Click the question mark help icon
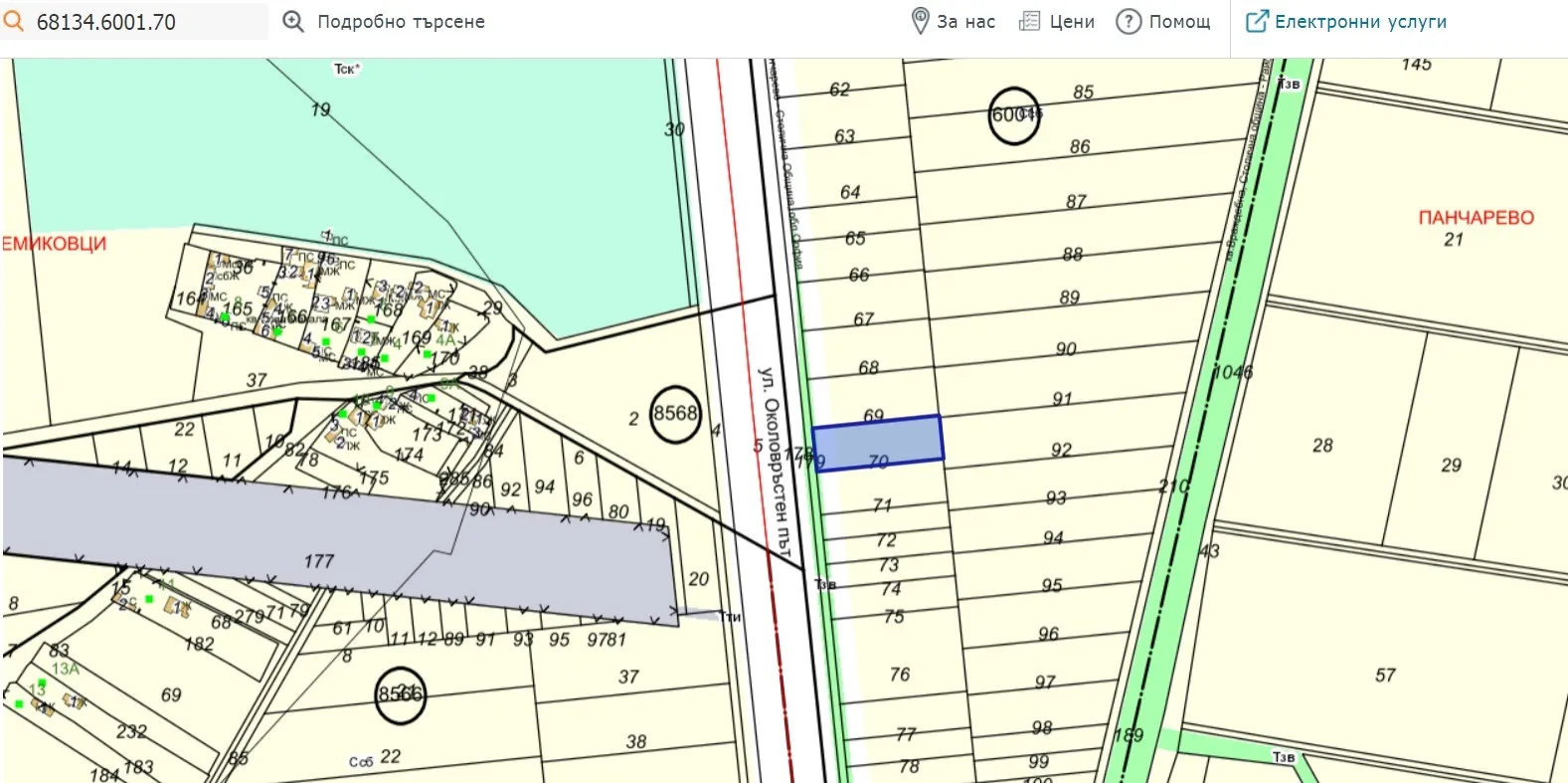 tap(1128, 21)
